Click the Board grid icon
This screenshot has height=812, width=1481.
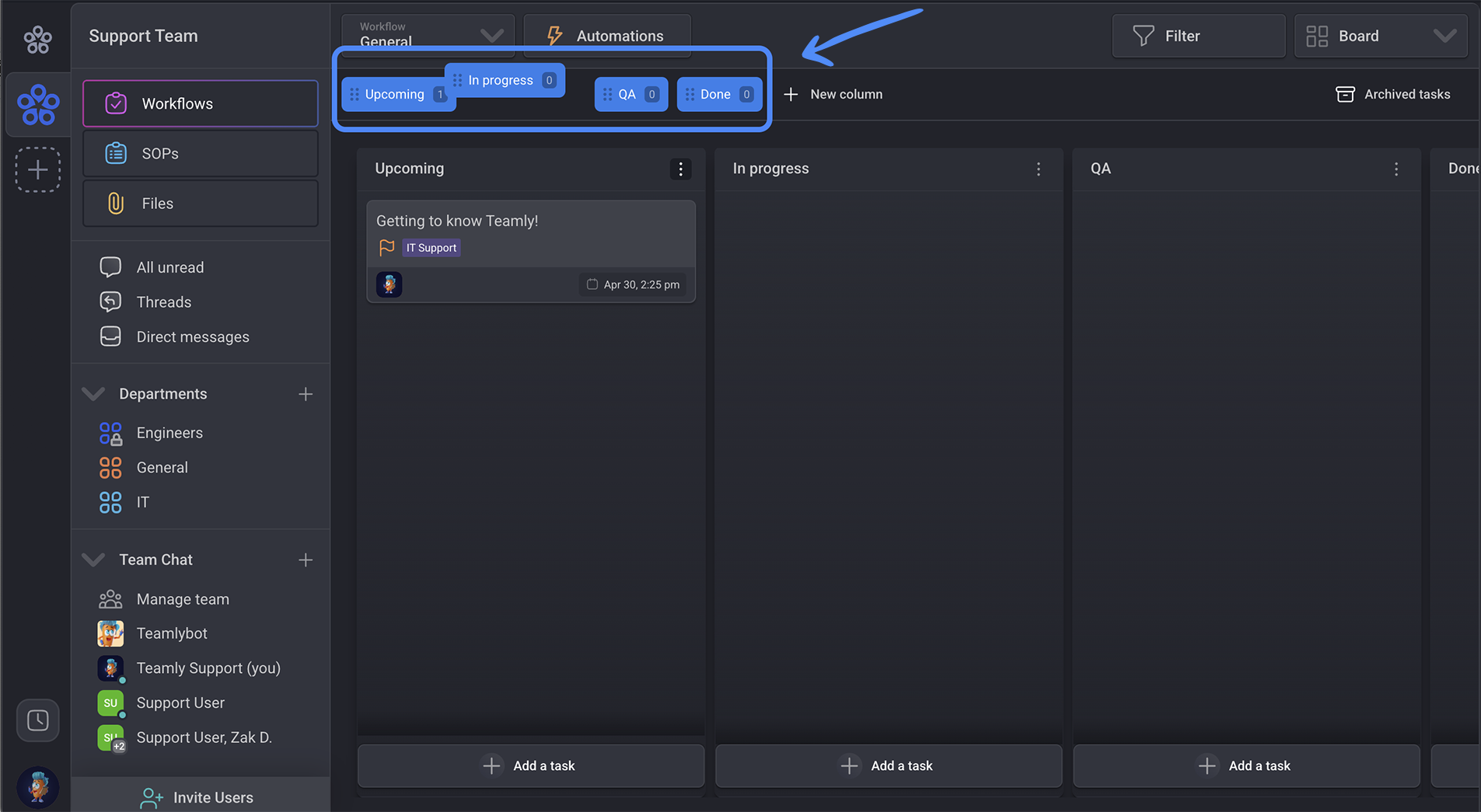coord(1317,36)
